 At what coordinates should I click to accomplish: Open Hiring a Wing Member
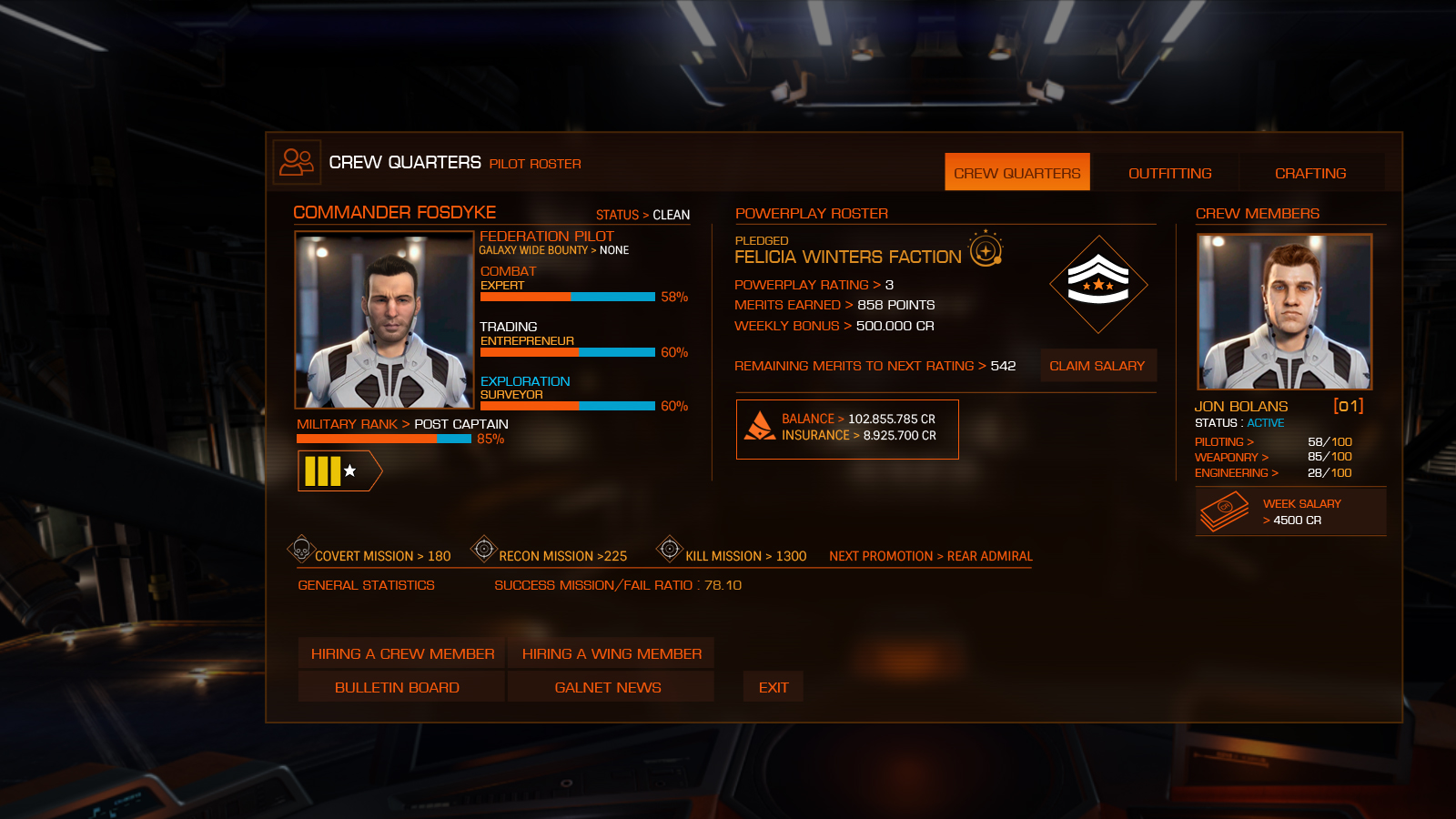click(x=612, y=653)
